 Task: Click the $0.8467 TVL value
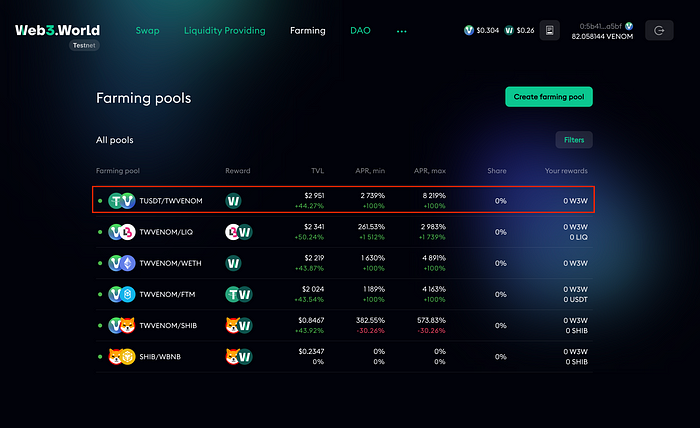pos(311,320)
